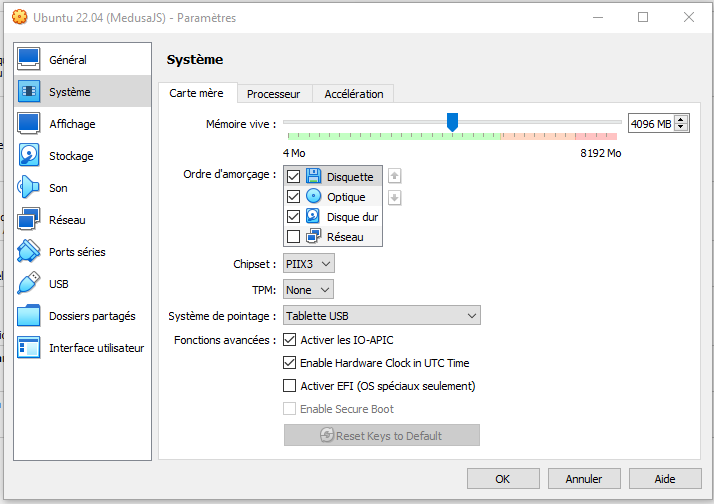The image size is (714, 504).
Task: Open Dossiers partagés folder icon
Action: (x=29, y=315)
